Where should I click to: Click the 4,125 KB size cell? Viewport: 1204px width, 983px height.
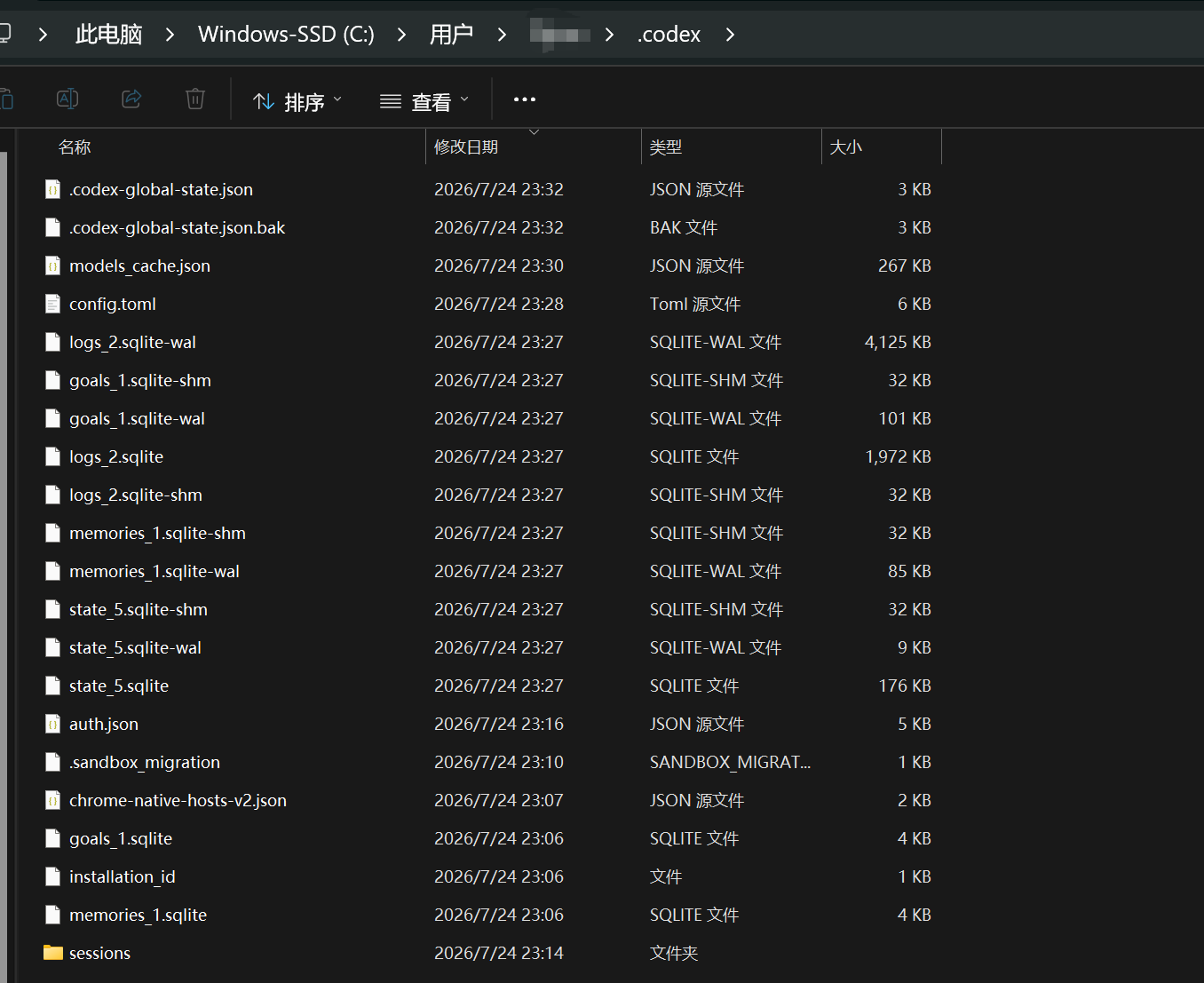(898, 342)
